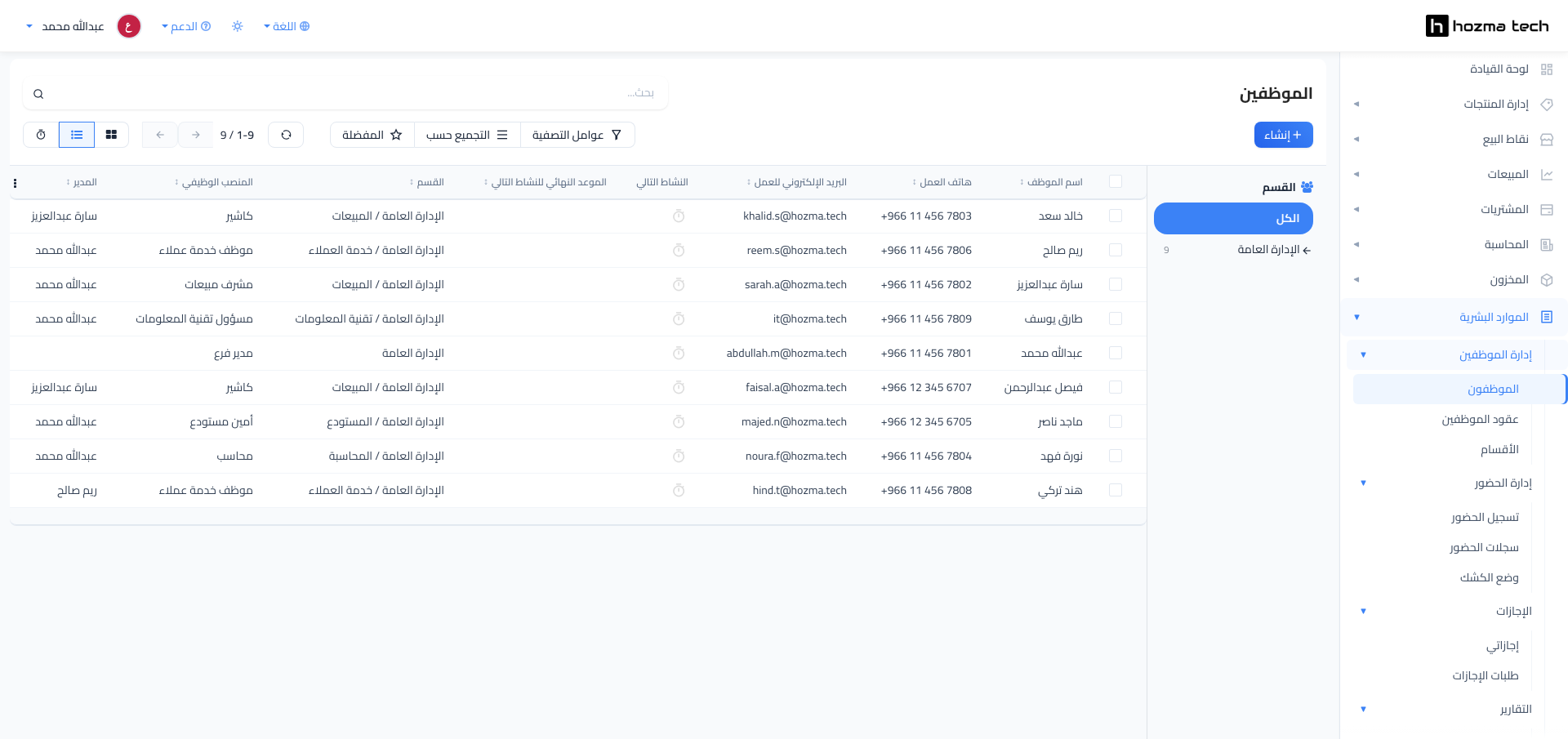The width and height of the screenshot is (1568, 739).
Task: Expand المشتريات sidebar section
Action: click(1454, 210)
